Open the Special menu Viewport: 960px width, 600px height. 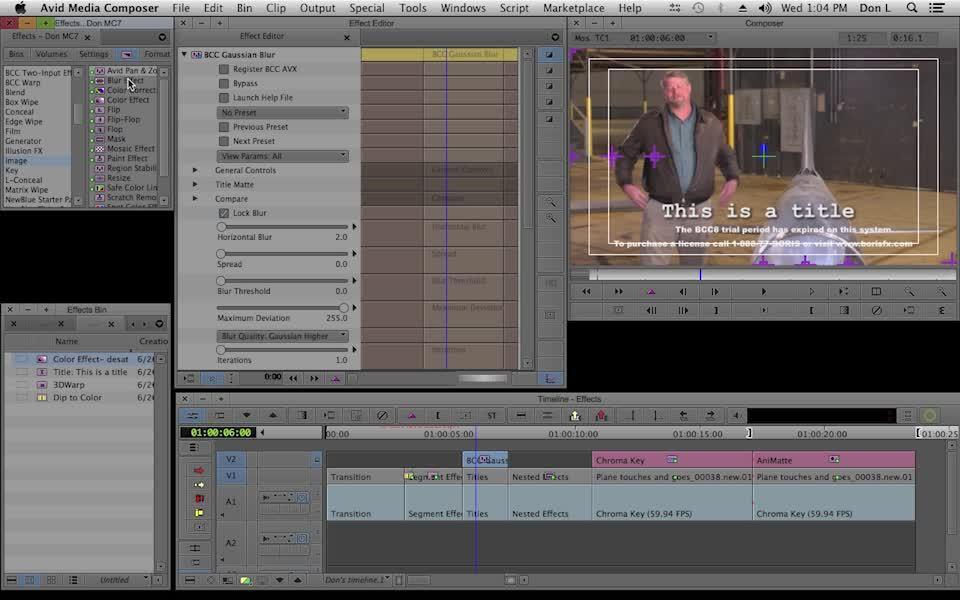click(367, 8)
